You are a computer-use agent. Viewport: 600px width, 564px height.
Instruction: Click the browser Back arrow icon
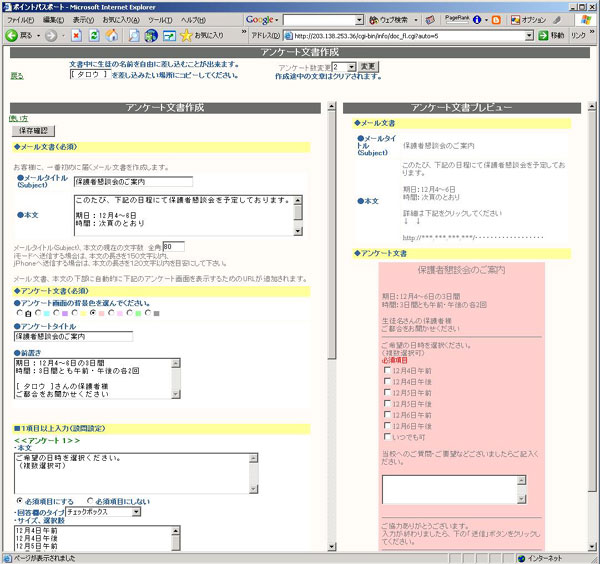[11, 35]
